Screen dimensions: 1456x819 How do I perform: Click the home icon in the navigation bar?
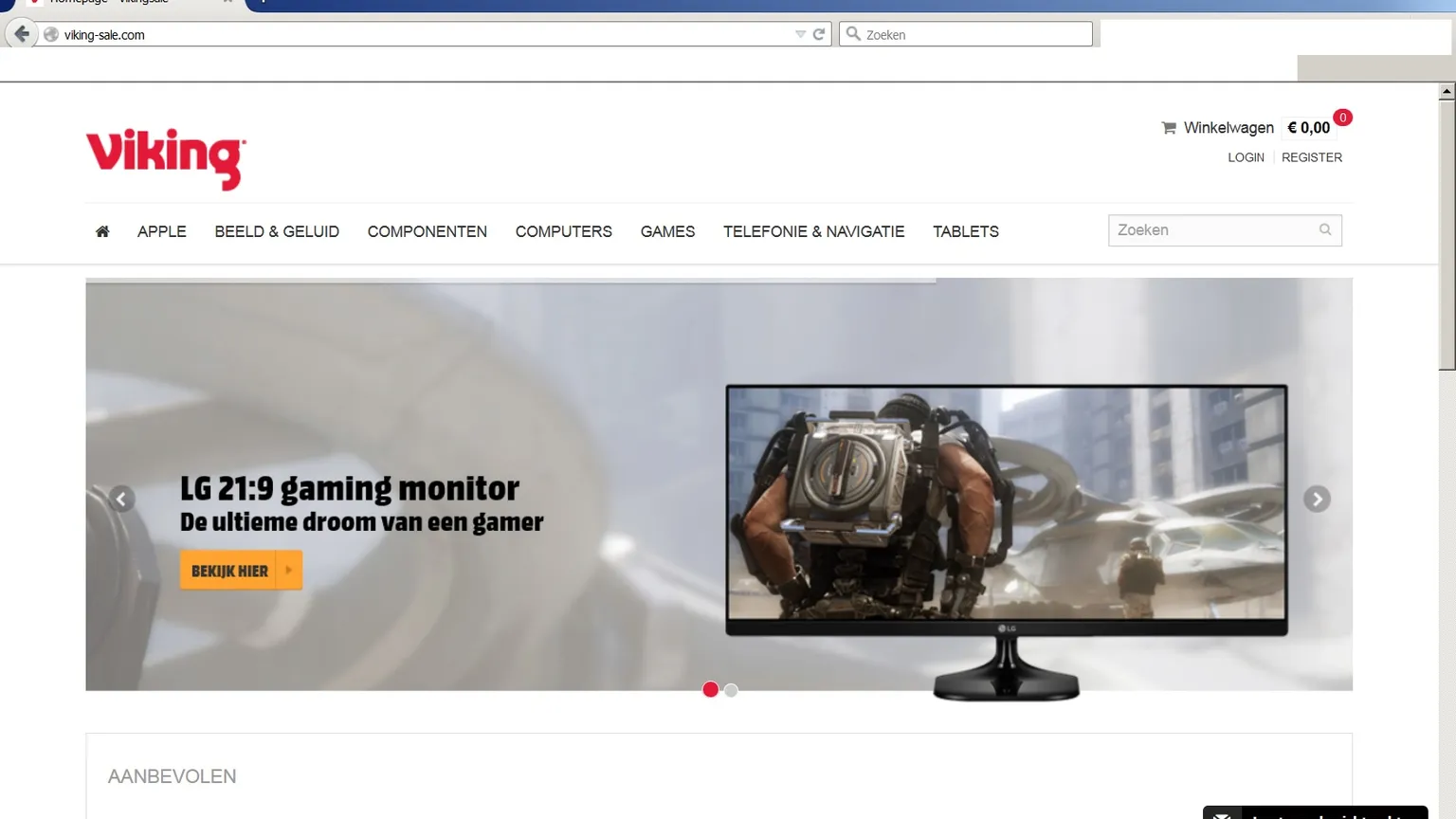pos(102,231)
